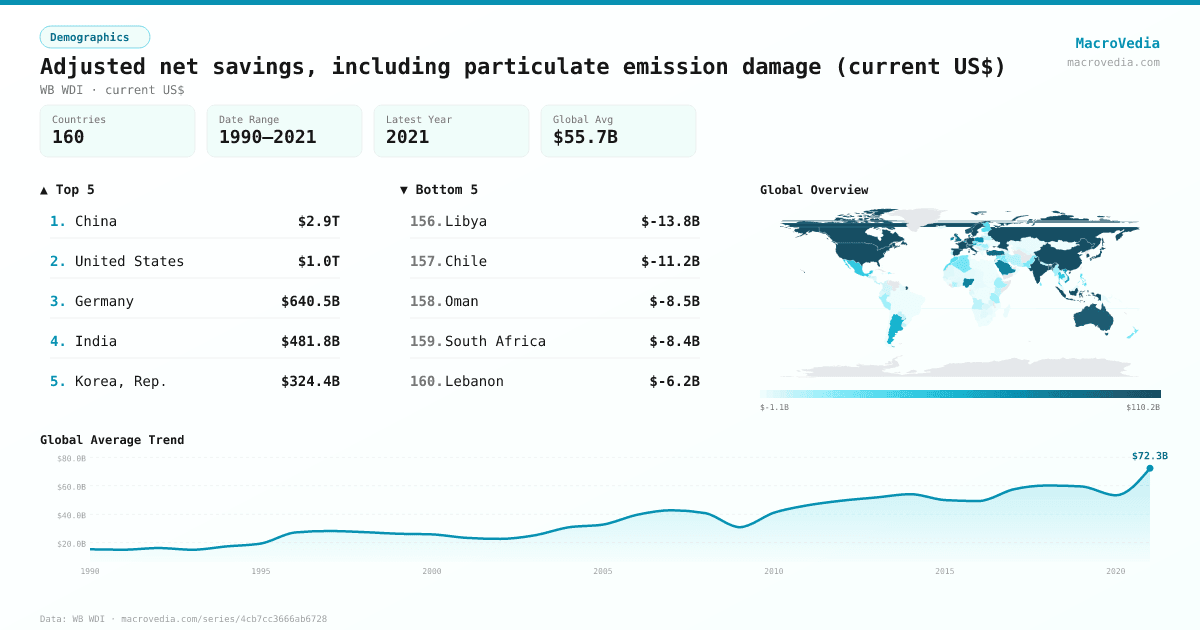Screen dimensions: 1200x630
Task: Toggle the Demographics category pill
Action: [x=94, y=36]
